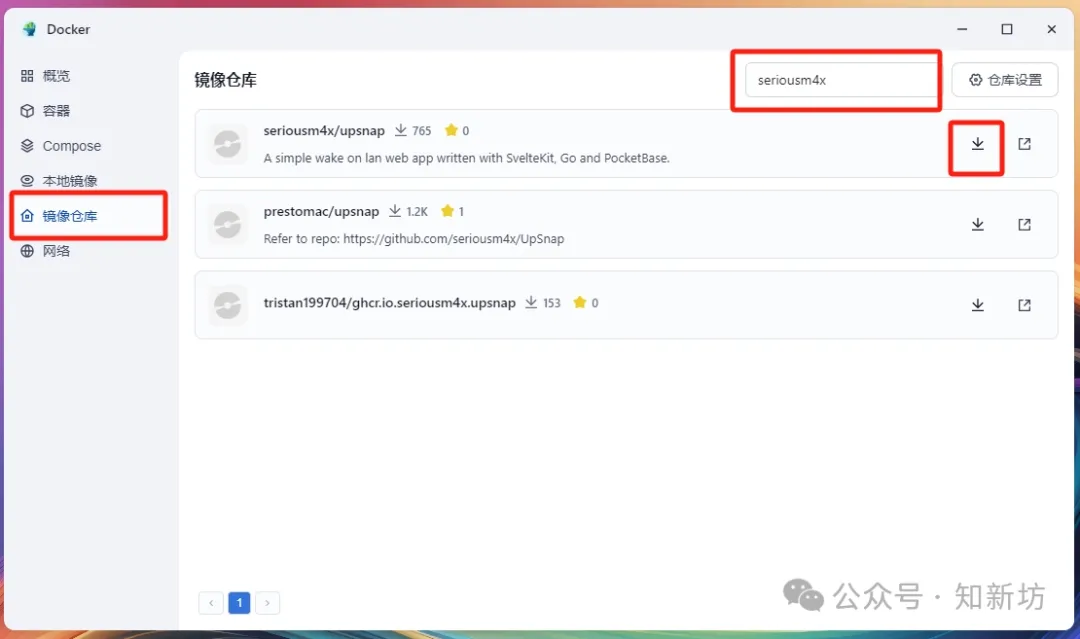Go to previous results page
Screen dimensions: 1080x639
[211, 603]
